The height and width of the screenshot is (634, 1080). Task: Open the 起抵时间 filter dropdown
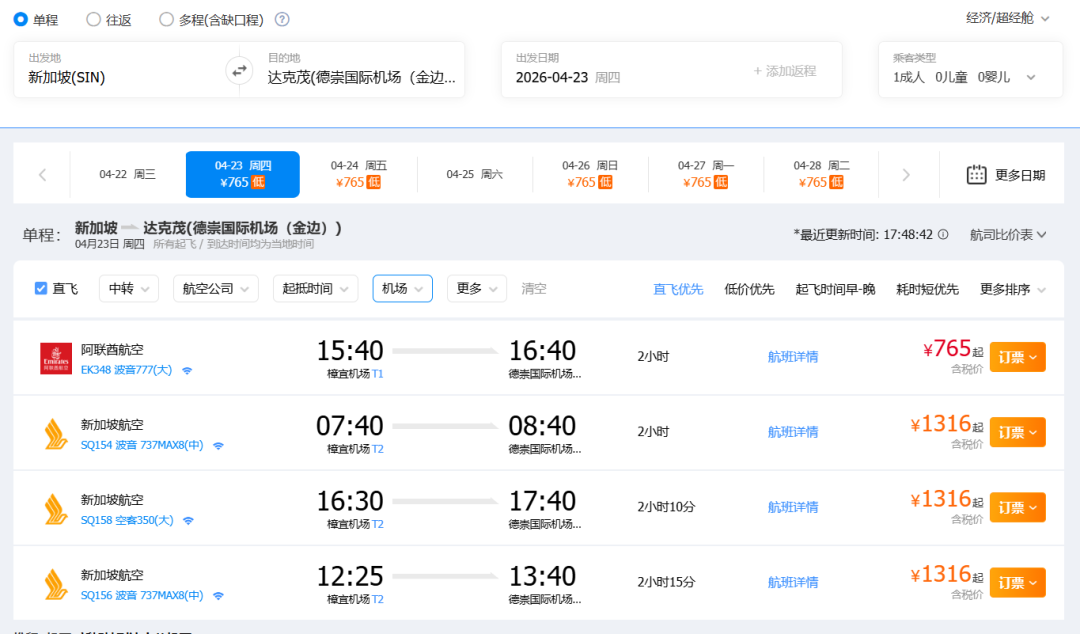tap(315, 289)
